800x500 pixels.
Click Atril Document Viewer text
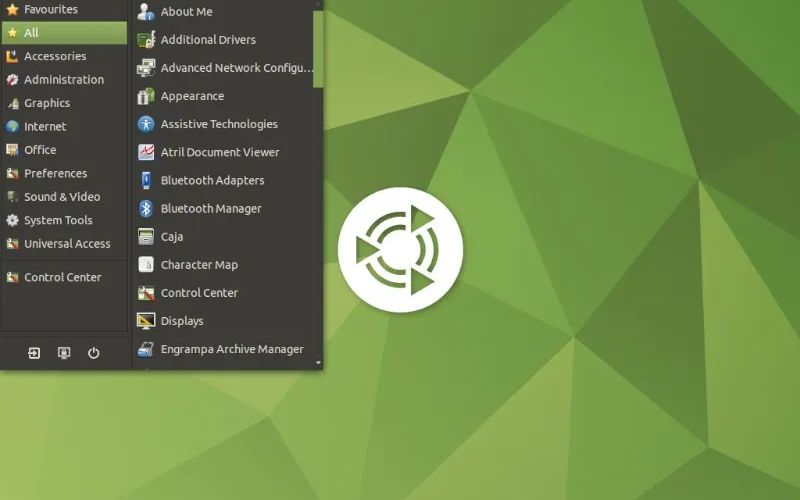(220, 152)
